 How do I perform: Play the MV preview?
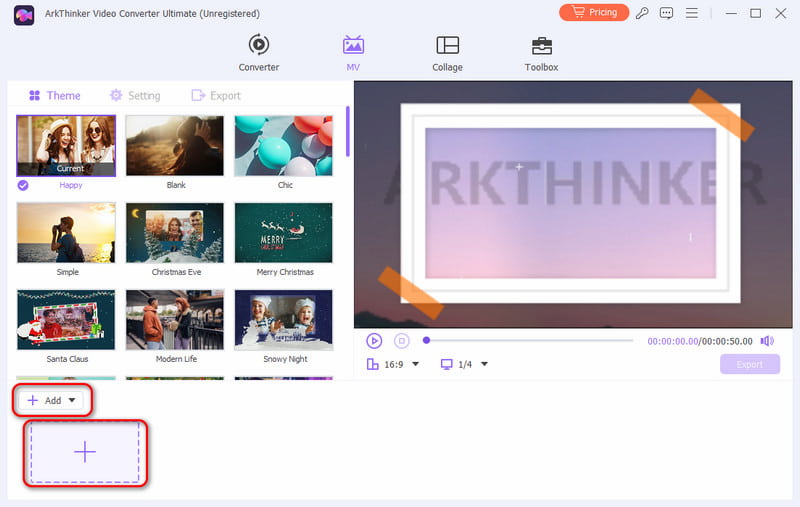pyautogui.click(x=374, y=341)
